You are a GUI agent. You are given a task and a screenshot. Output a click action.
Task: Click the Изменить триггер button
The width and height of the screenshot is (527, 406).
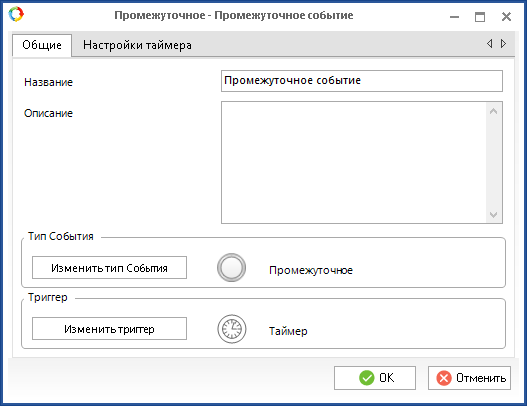[x=109, y=329]
